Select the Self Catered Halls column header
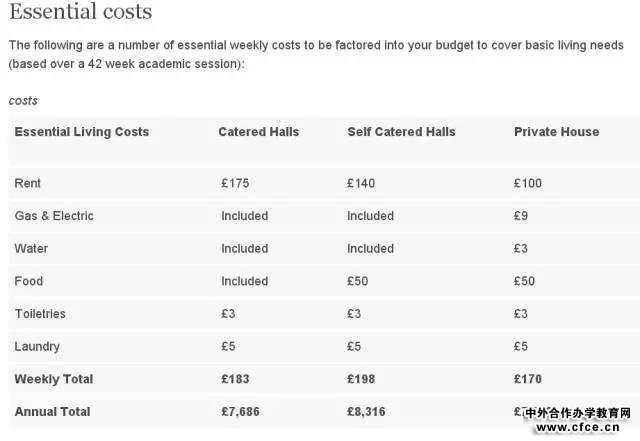 401,131
